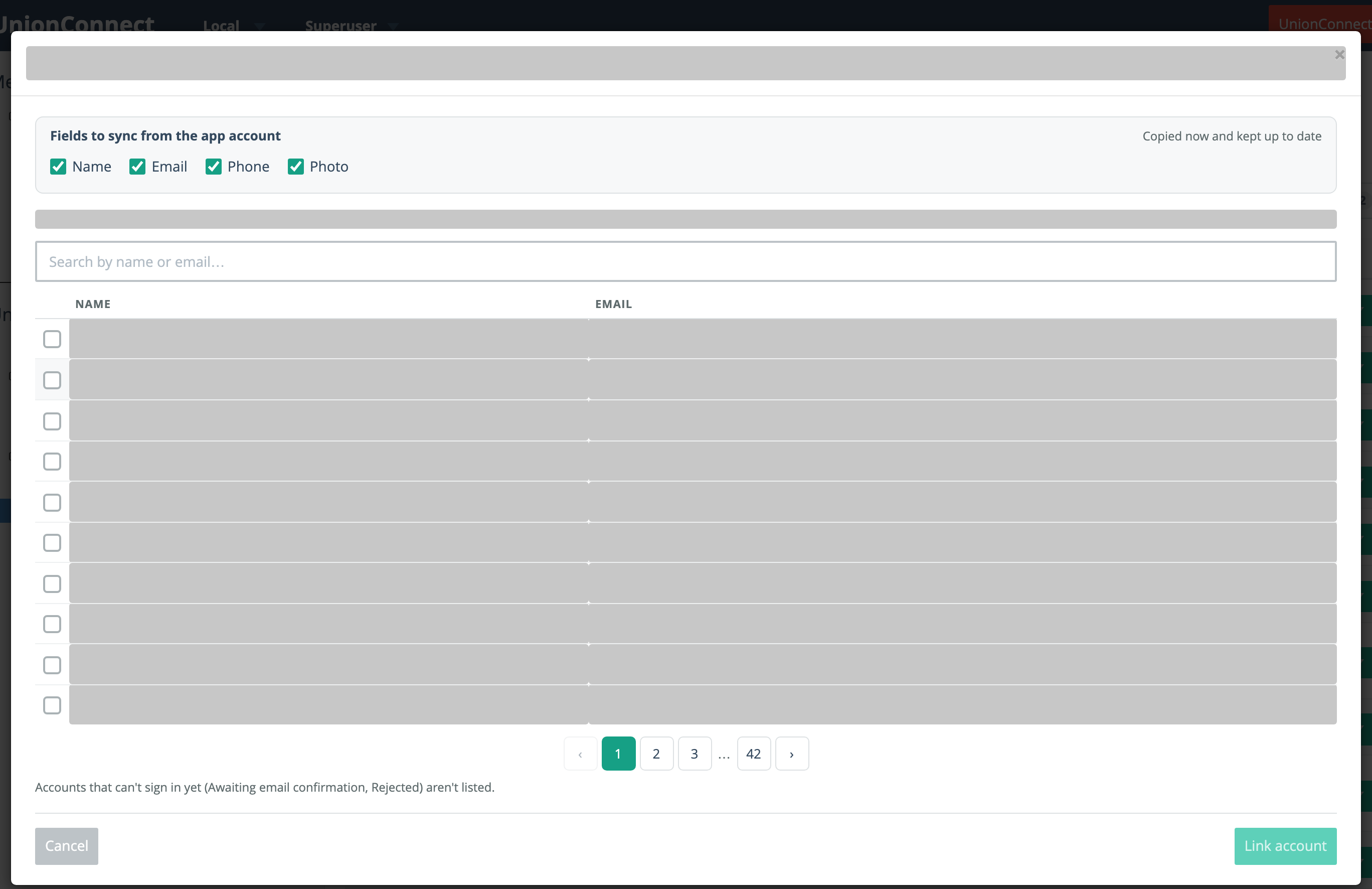This screenshot has width=1372, height=889.
Task: Click the UnionConnect logo in header
Action: [77, 23]
